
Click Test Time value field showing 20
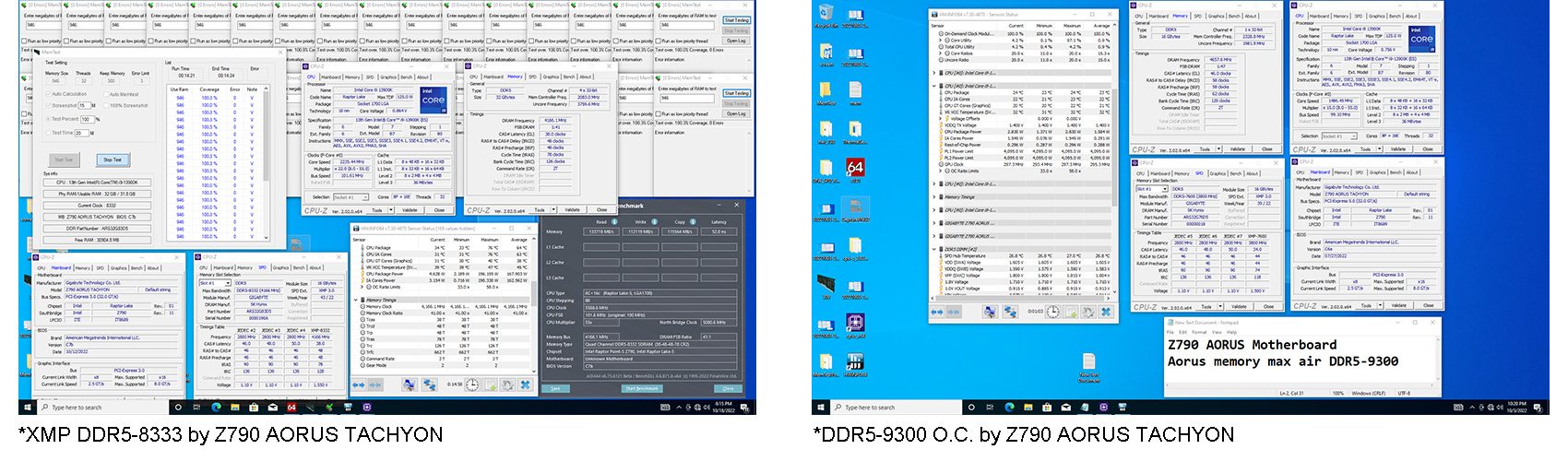(x=82, y=133)
